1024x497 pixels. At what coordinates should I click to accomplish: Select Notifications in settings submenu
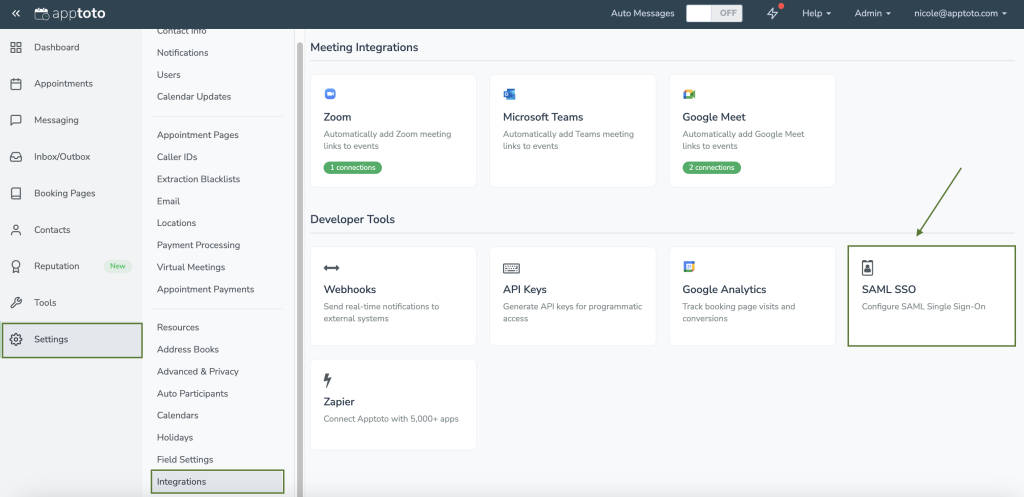183,52
